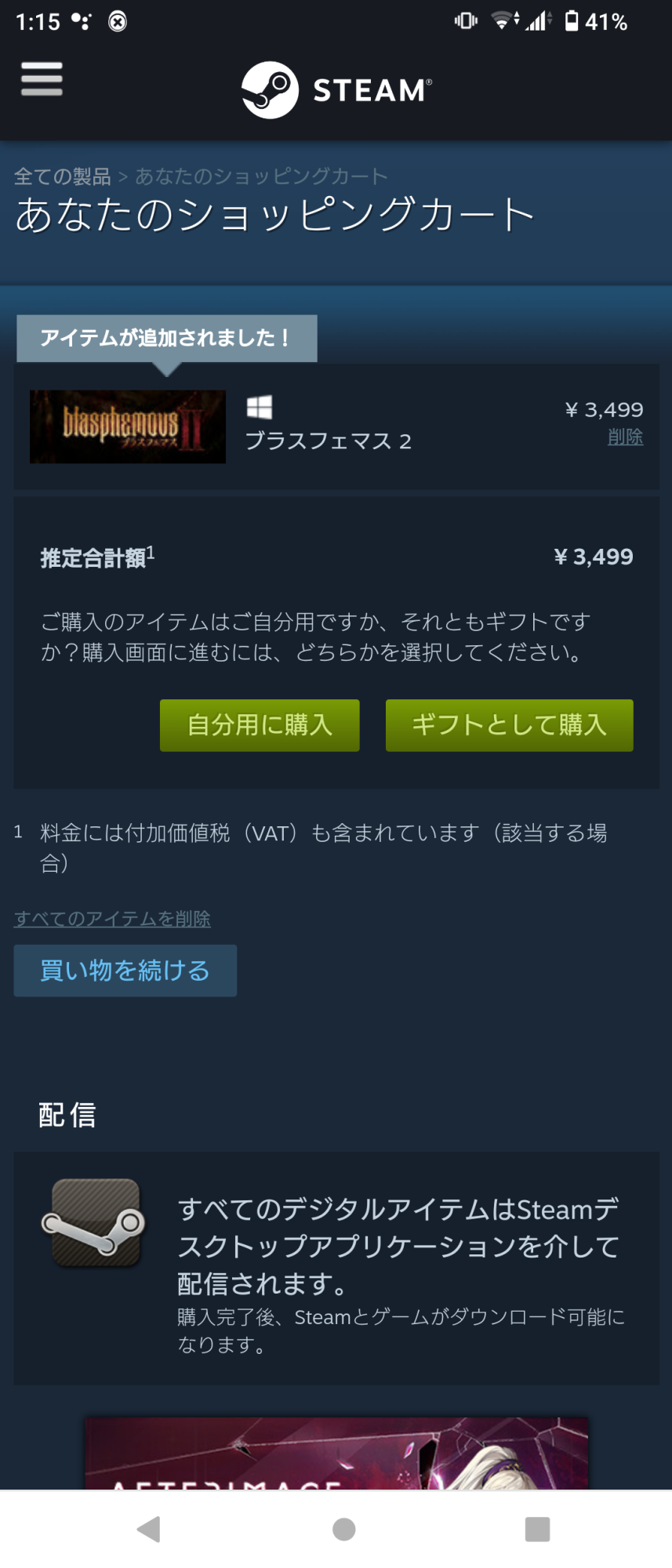Open 全ての製品 breadcrumb

[x=63, y=176]
